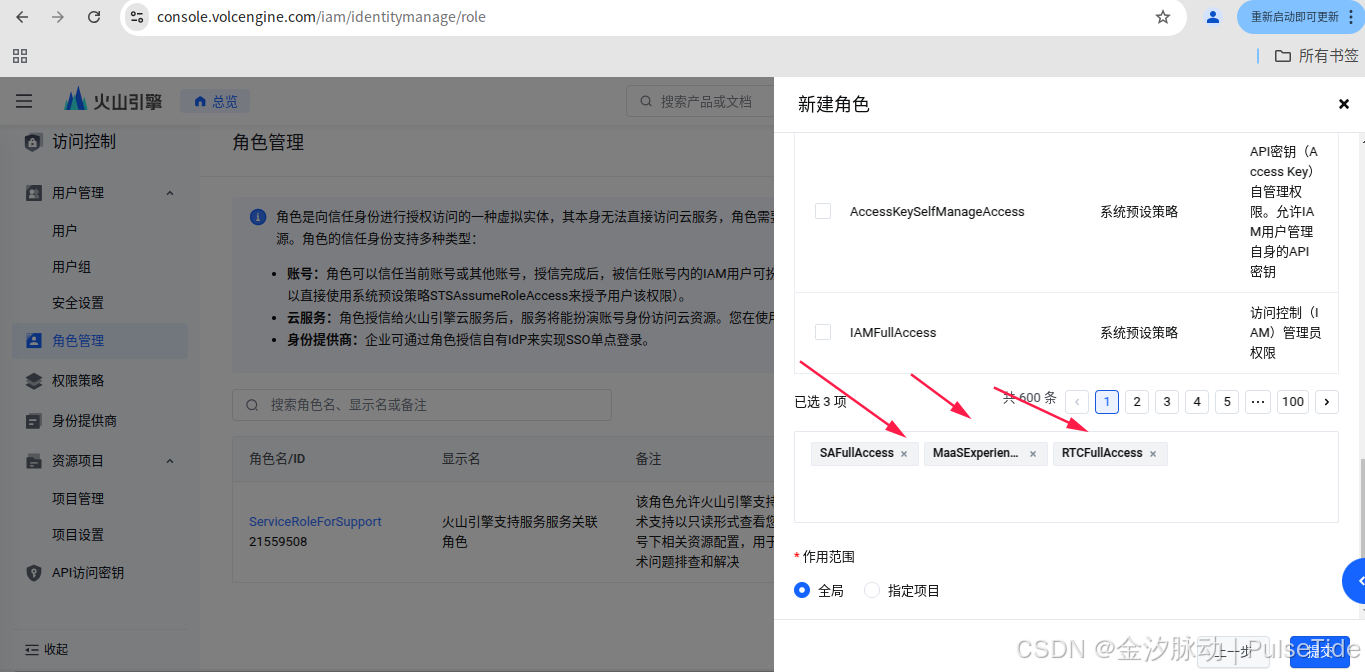Open site info icon in address bar
Screen dimensions: 1365x672
[x=138, y=17]
